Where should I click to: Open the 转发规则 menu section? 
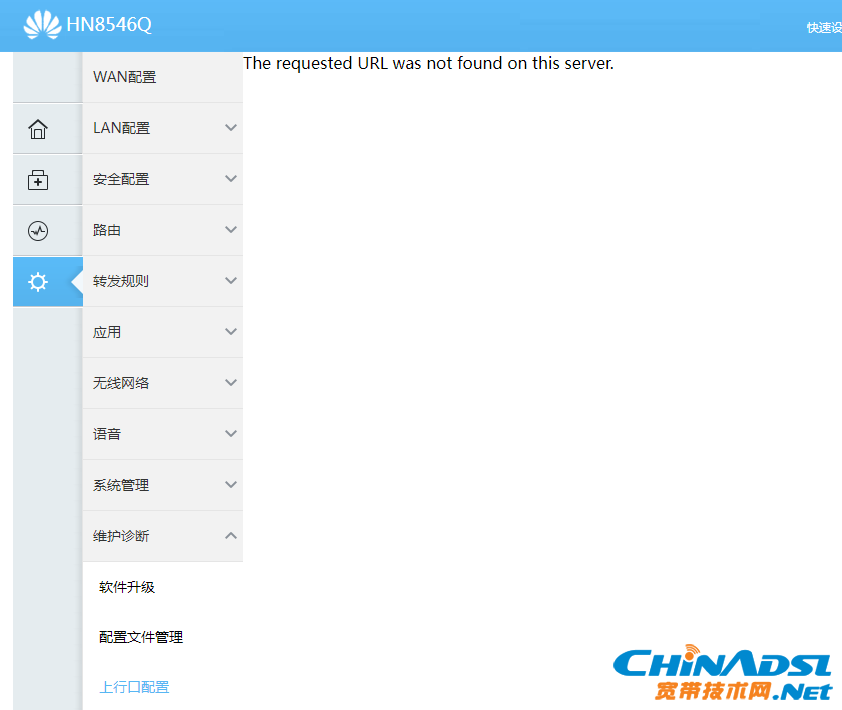pos(163,281)
